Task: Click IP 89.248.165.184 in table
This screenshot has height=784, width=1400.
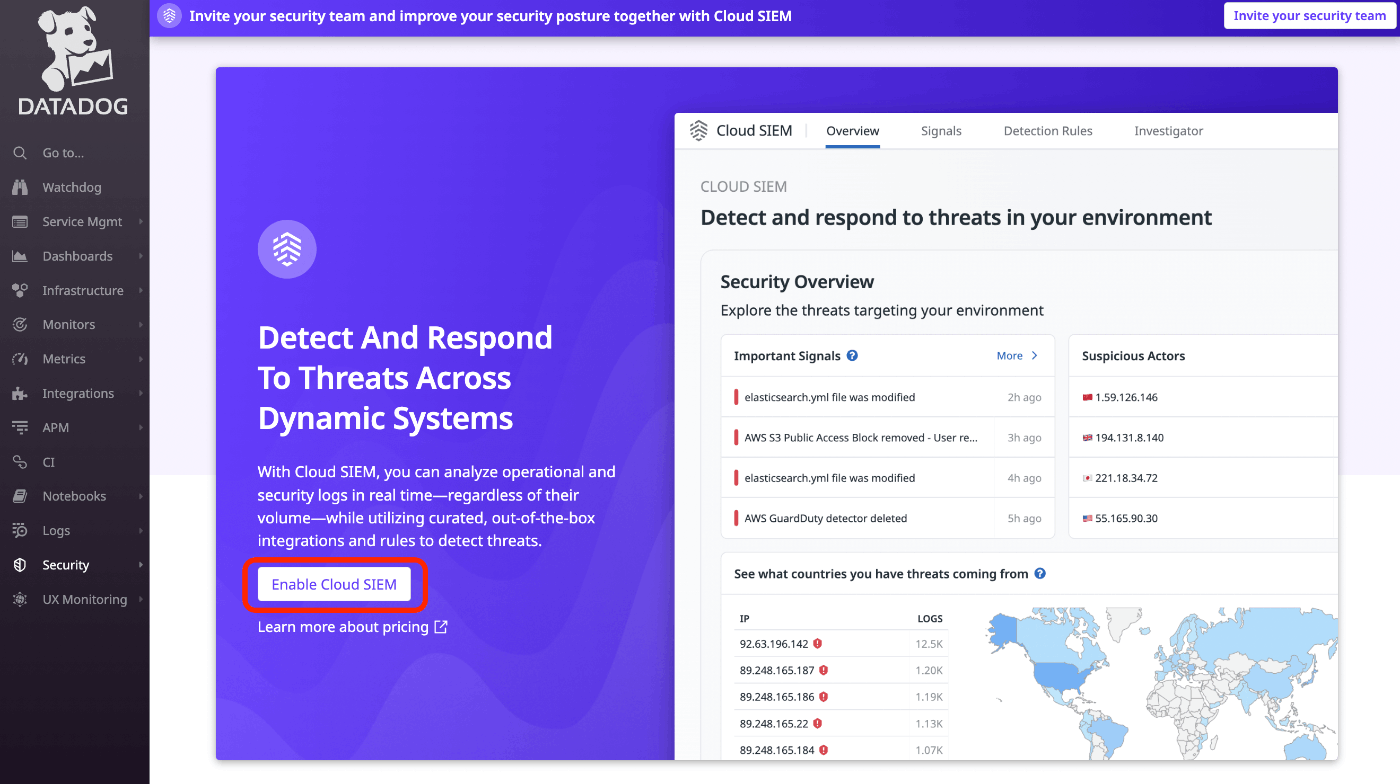Action: (x=778, y=750)
